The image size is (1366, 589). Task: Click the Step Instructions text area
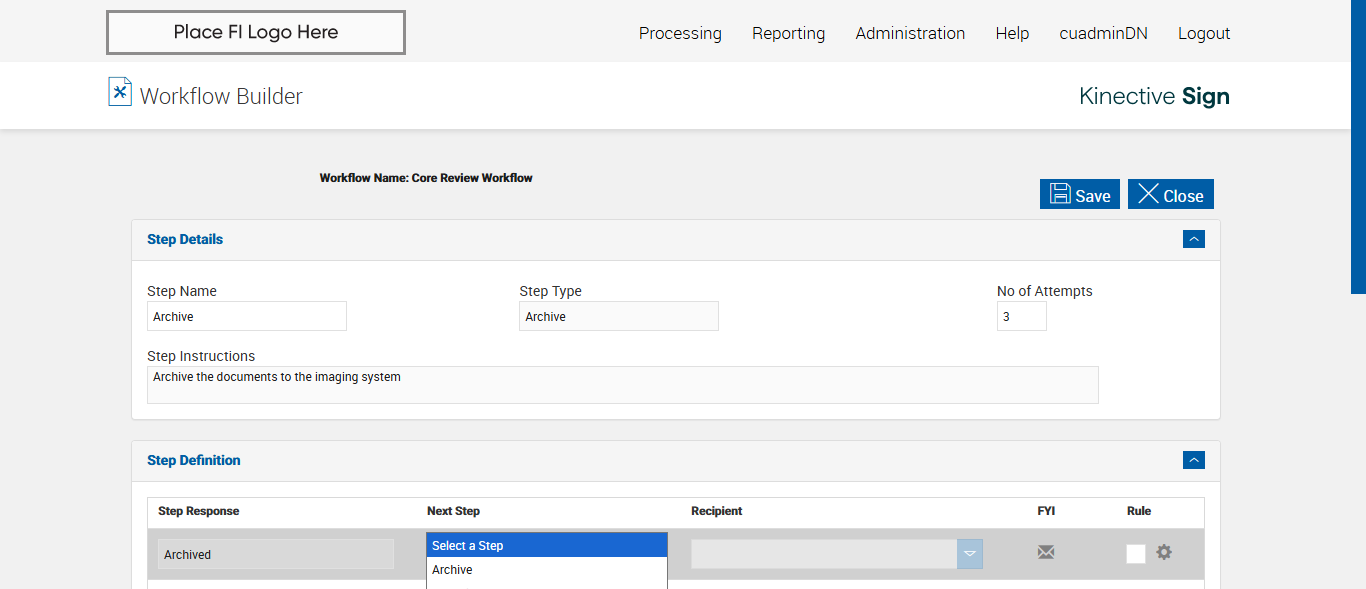622,384
